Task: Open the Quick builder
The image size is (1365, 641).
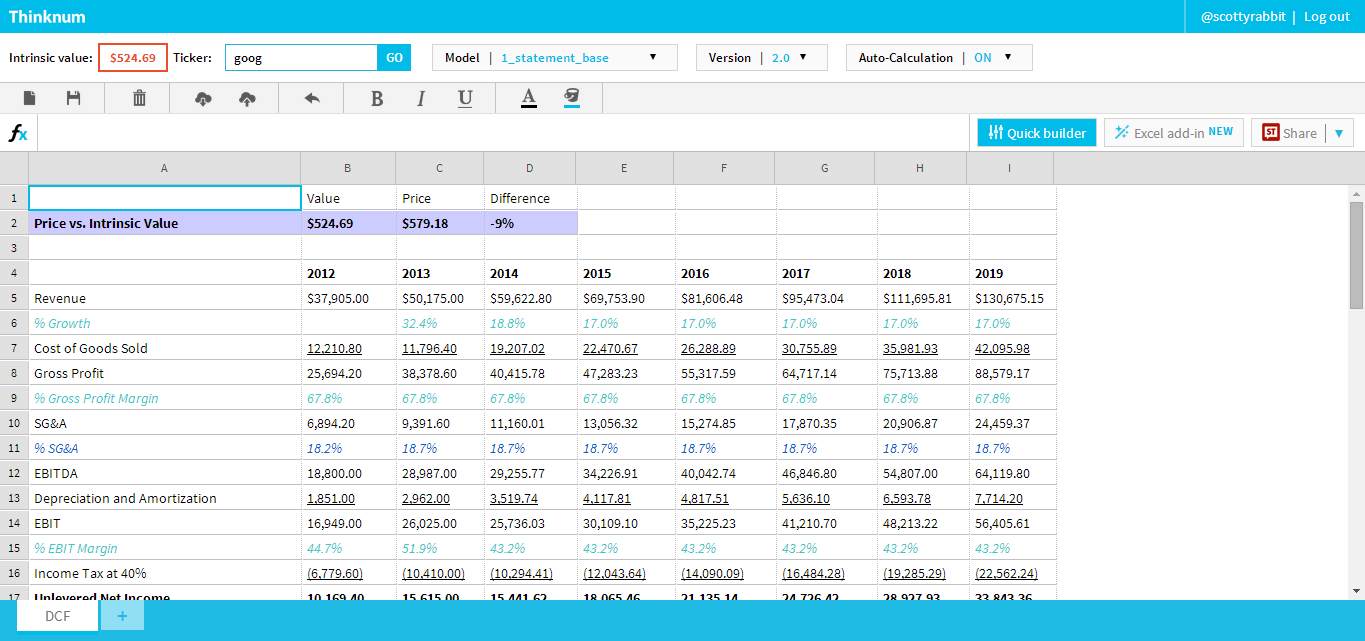Action: tap(1037, 133)
